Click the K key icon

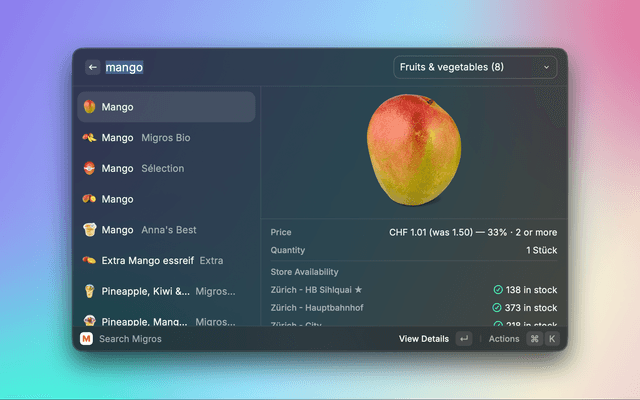tap(551, 339)
